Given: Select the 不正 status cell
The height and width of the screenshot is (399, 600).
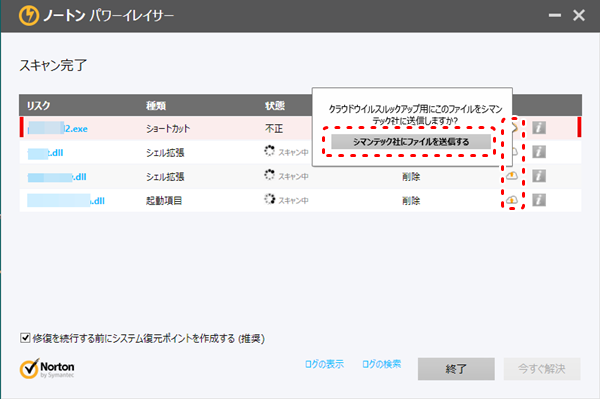Looking at the screenshot, I should pos(274,129).
